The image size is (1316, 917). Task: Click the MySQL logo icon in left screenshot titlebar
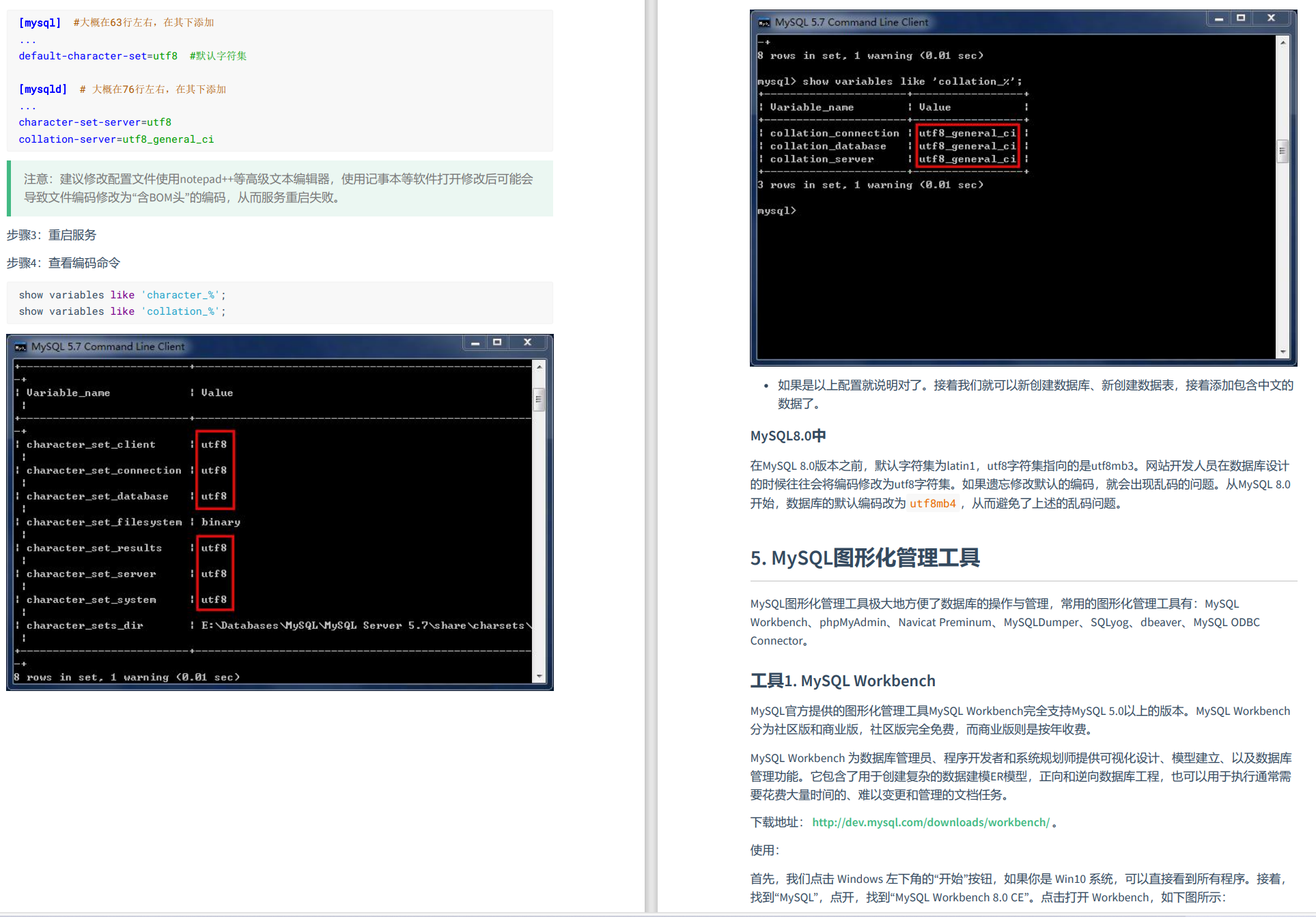20,346
